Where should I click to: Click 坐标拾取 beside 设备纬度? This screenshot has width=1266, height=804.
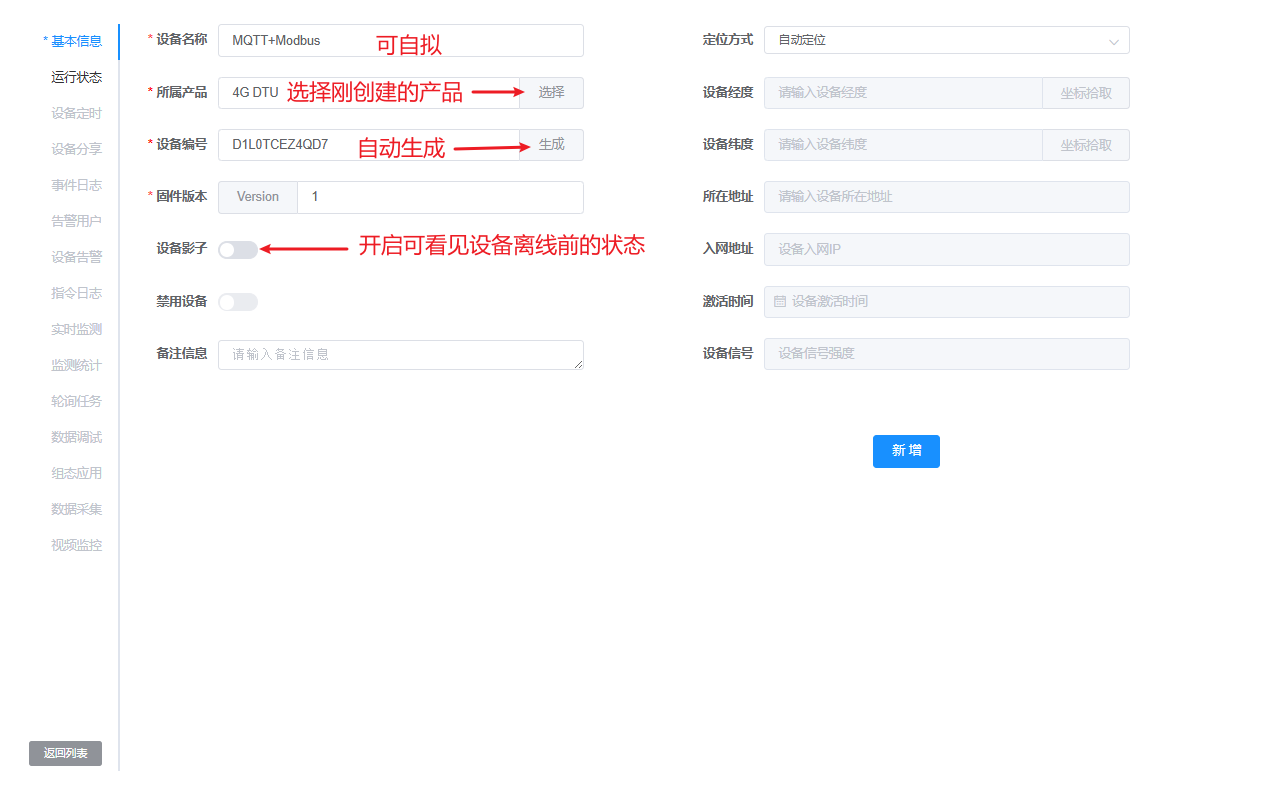click(1086, 145)
